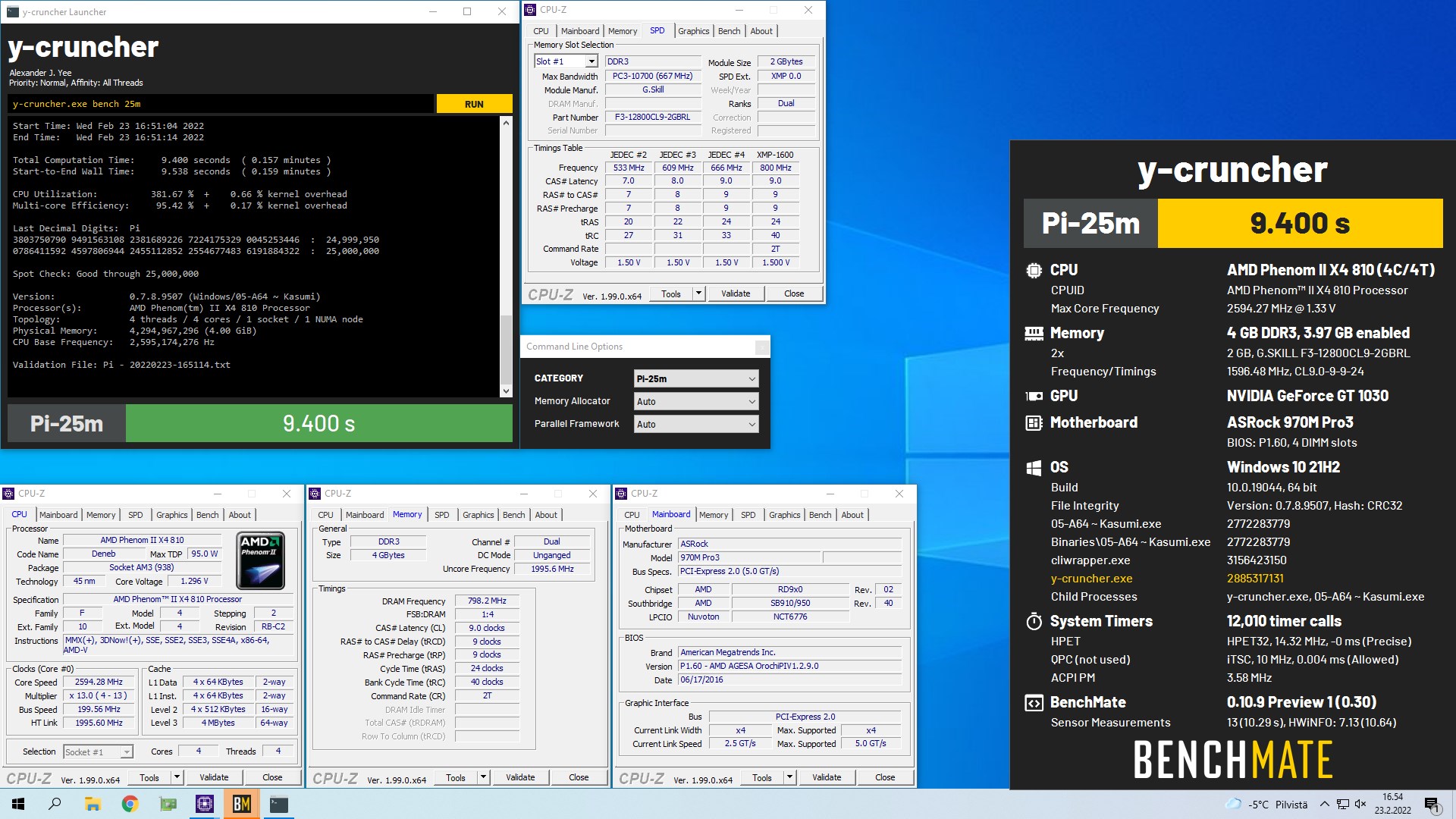Launch Google Chrome from the taskbar

(130, 804)
